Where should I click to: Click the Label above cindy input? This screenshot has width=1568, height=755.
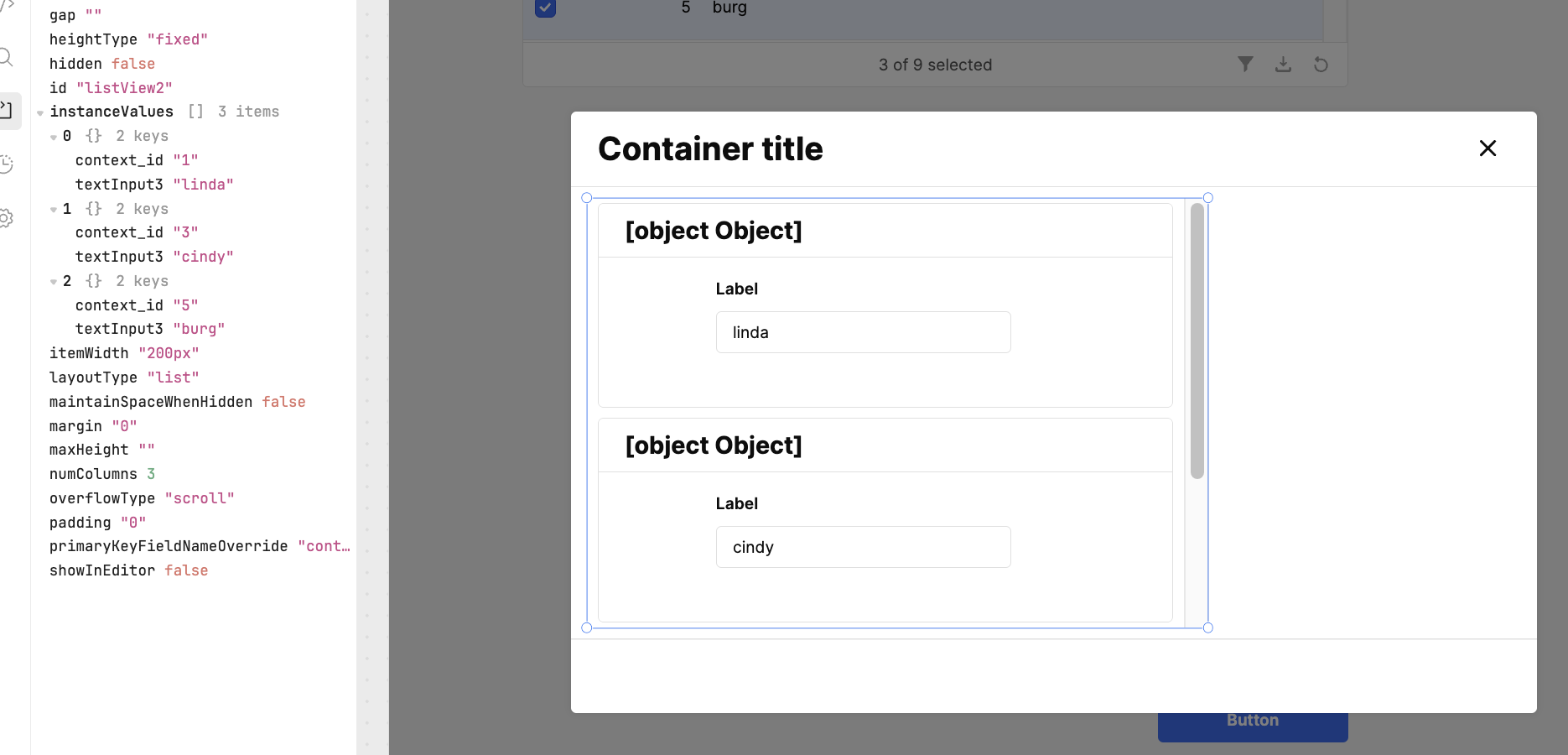click(736, 503)
